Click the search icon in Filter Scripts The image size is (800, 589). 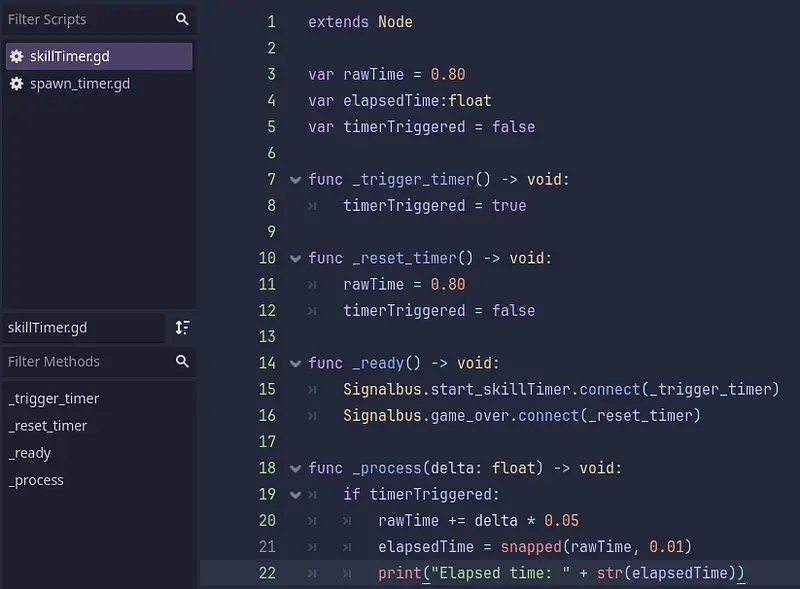(x=182, y=19)
